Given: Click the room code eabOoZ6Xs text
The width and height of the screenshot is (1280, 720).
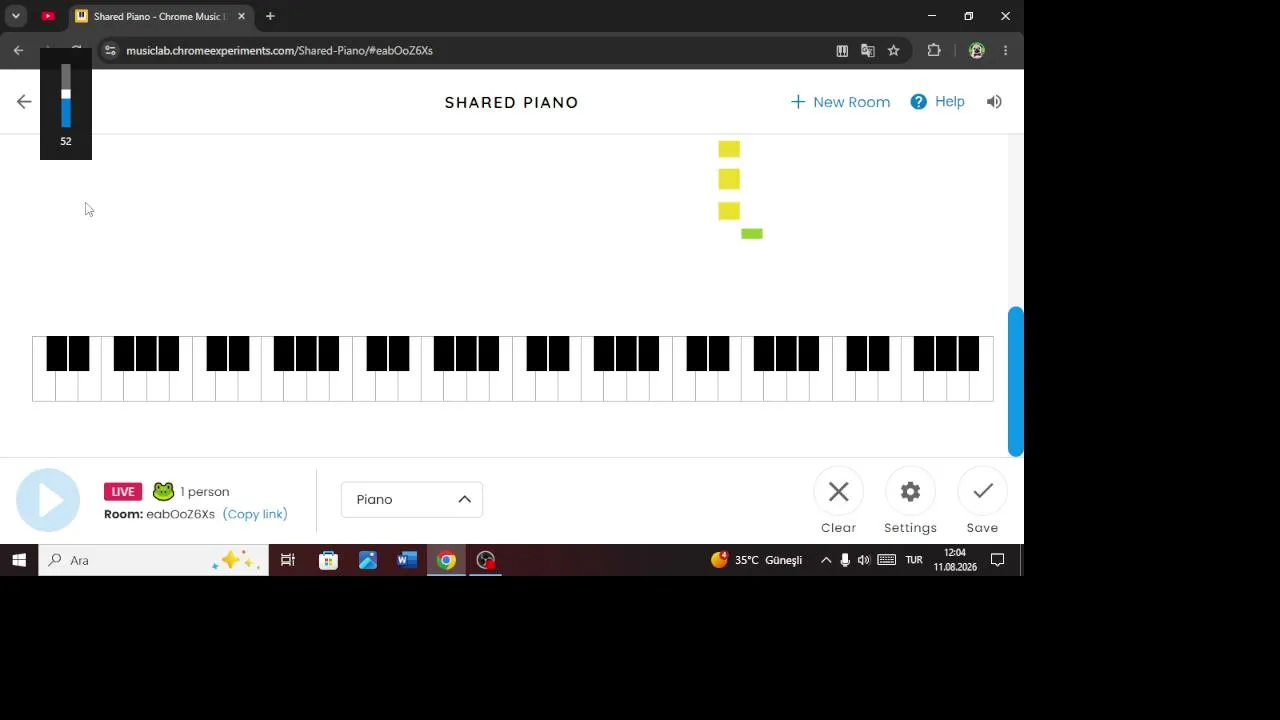Looking at the screenshot, I should click(181, 514).
